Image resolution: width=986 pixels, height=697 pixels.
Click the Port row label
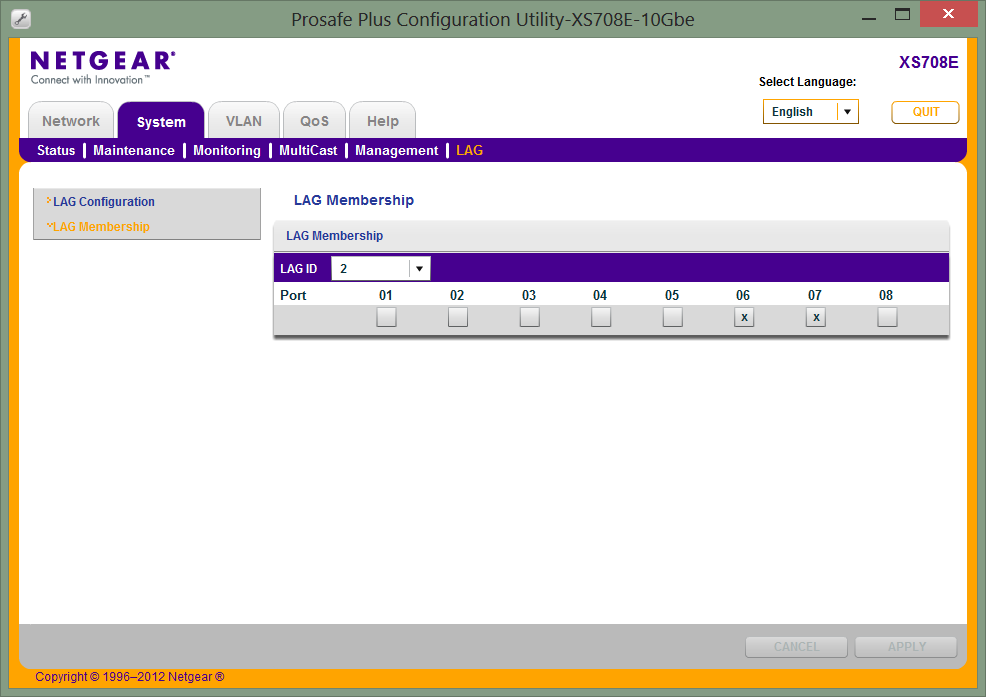tap(293, 295)
